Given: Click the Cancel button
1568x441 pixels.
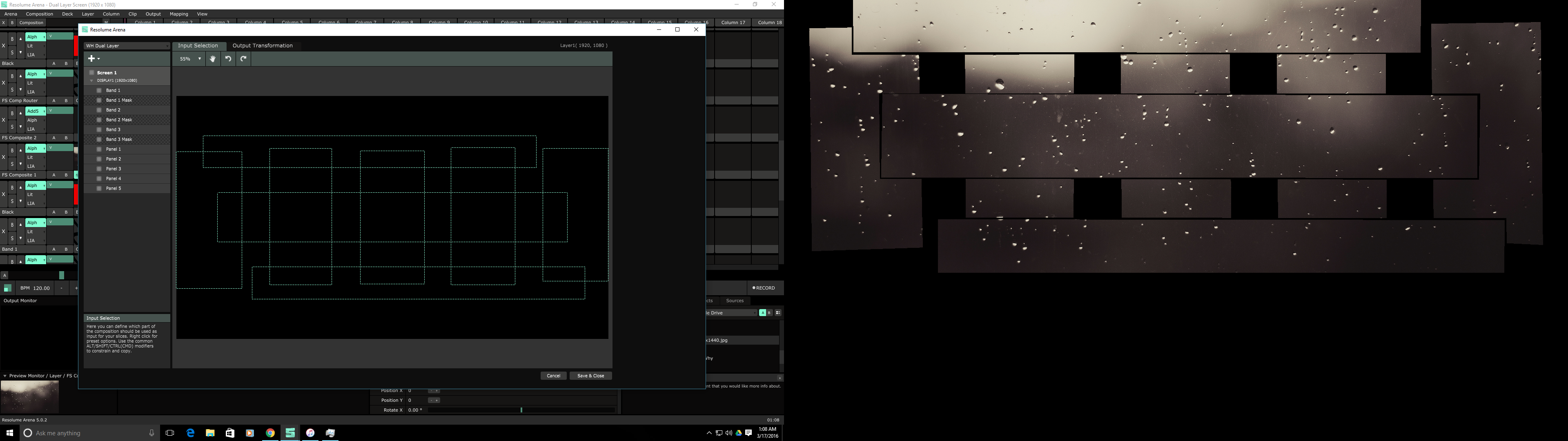Looking at the screenshot, I should pyautogui.click(x=553, y=376).
